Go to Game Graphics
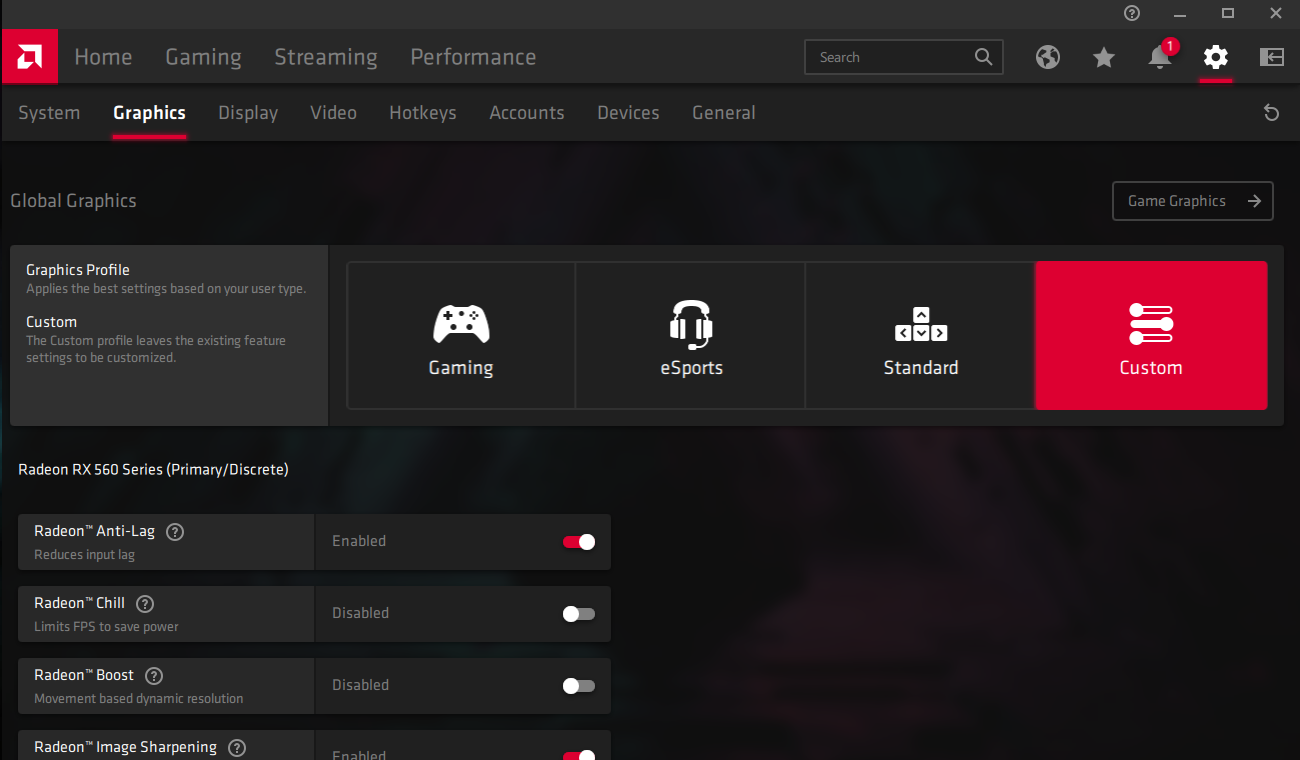This screenshot has height=760, width=1300. [x=1193, y=201]
